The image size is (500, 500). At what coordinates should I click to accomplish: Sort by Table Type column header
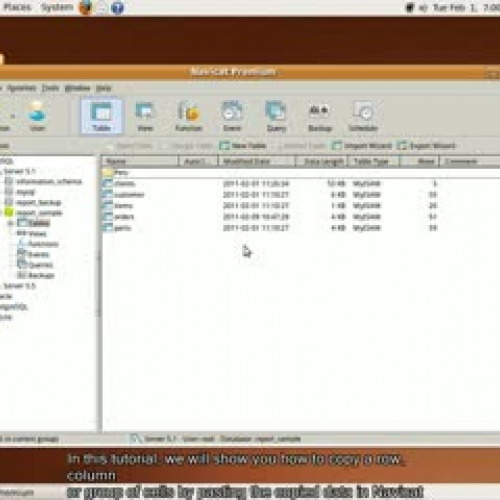[x=373, y=161]
